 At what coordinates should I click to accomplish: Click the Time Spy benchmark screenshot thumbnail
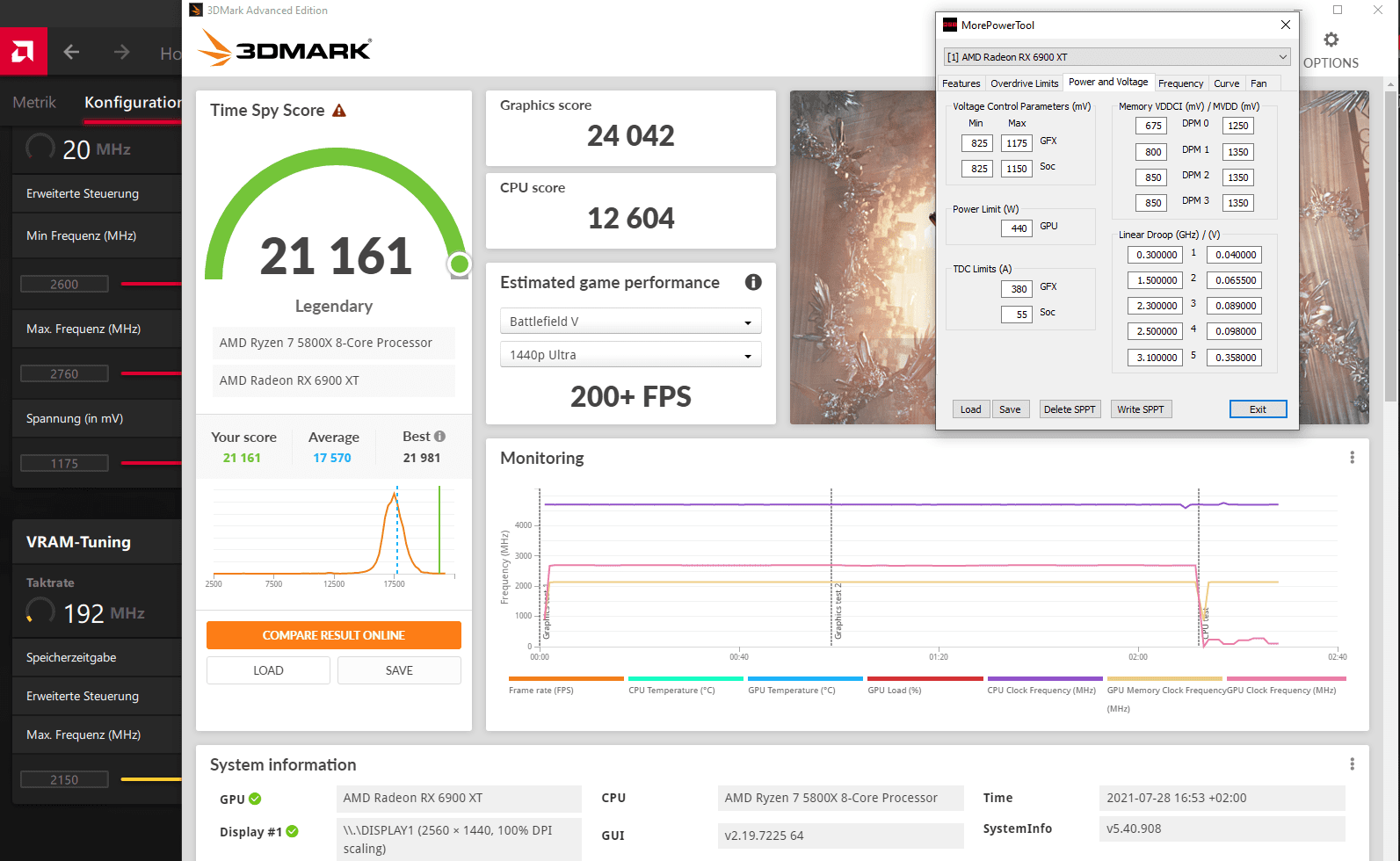pos(863,257)
